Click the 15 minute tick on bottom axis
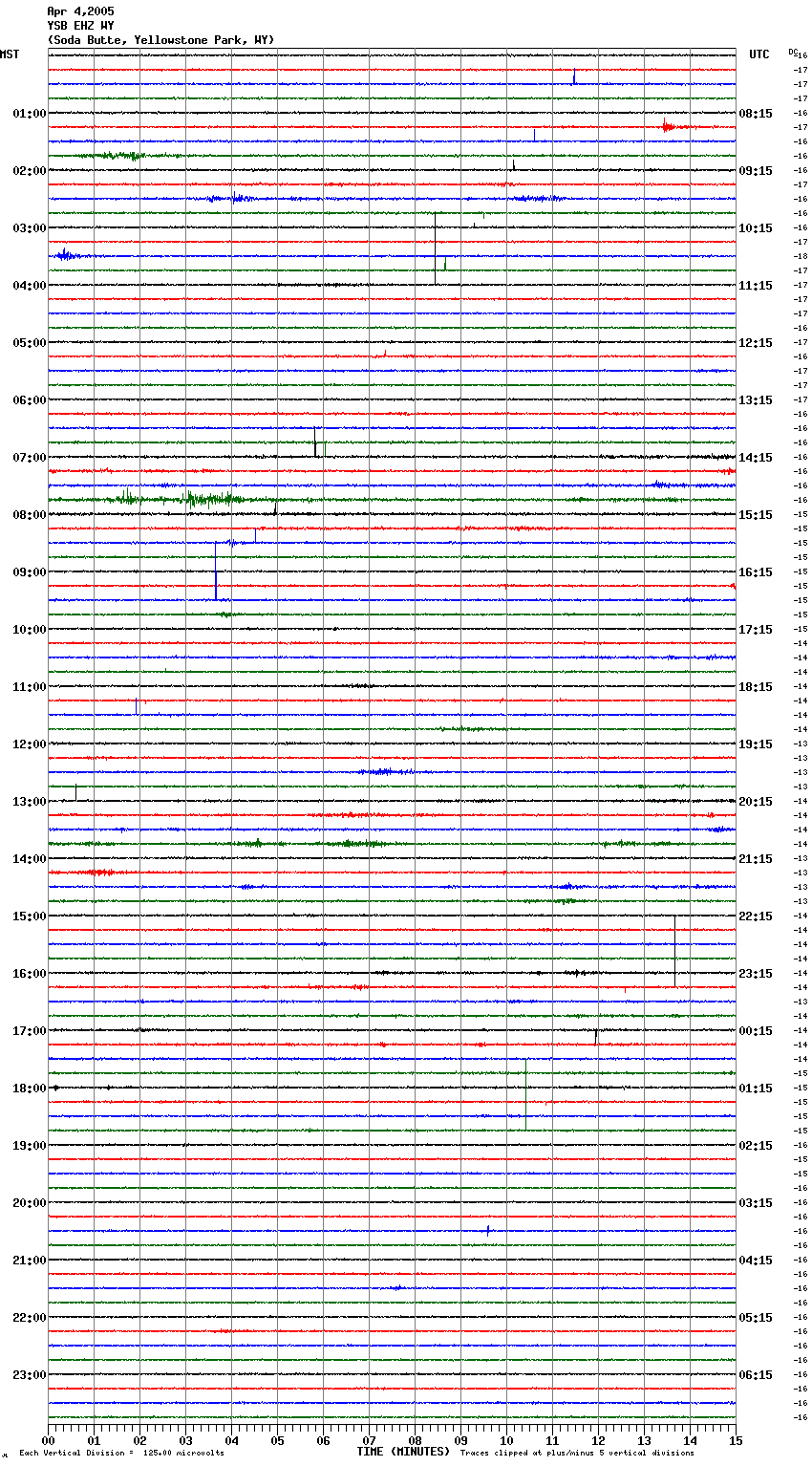812x1466 pixels. pyautogui.click(x=735, y=1440)
